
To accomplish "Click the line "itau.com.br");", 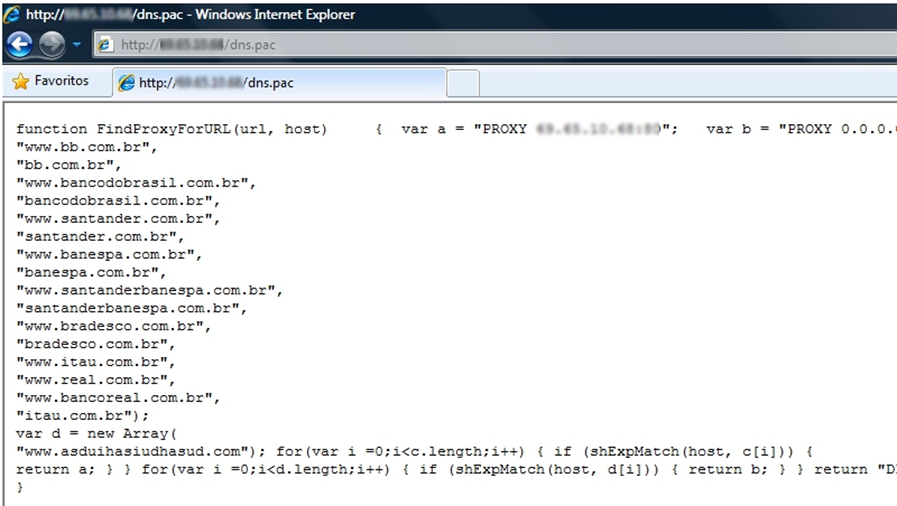I will click(82, 416).
